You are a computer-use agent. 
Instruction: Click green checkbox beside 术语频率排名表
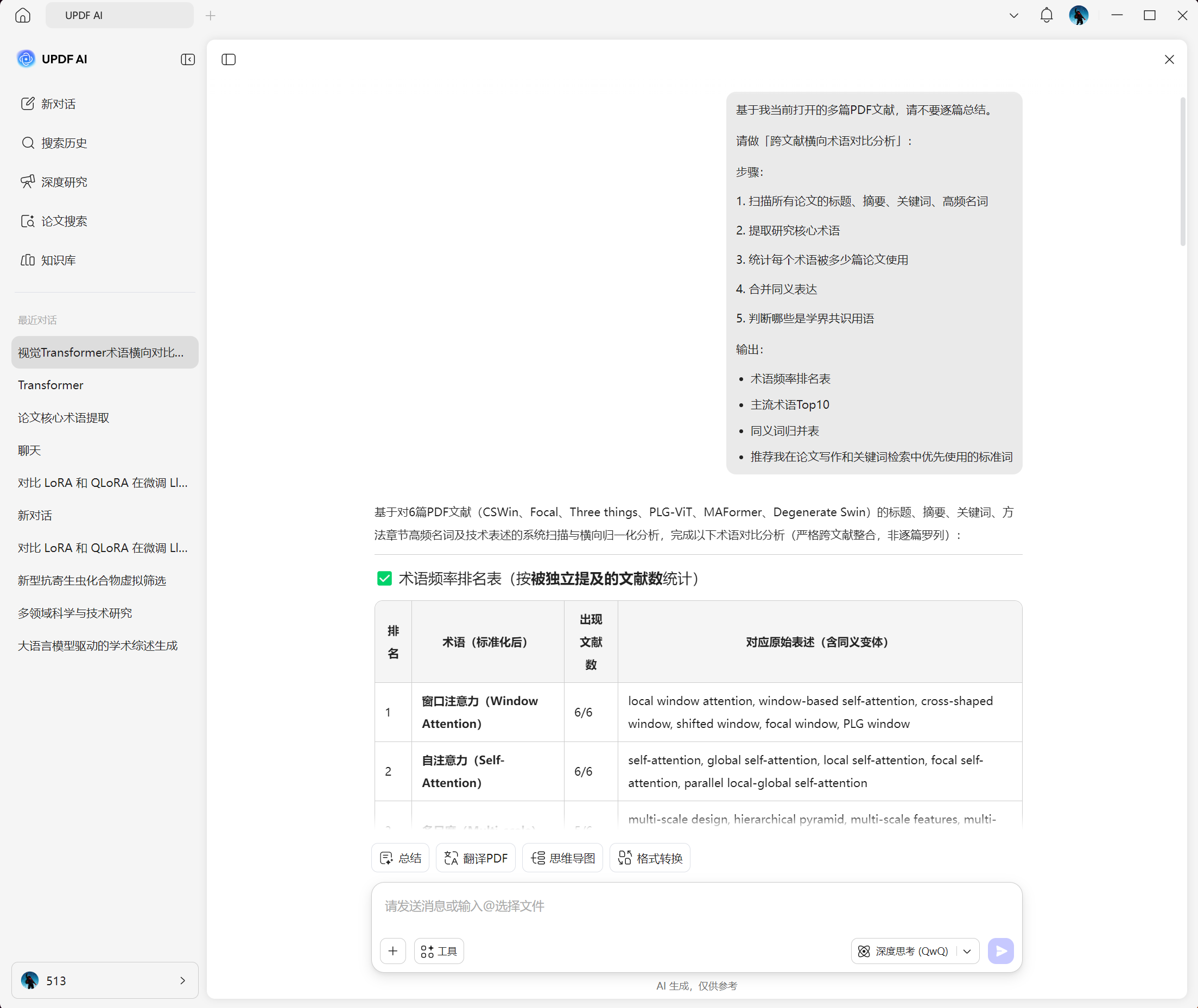pos(384,578)
